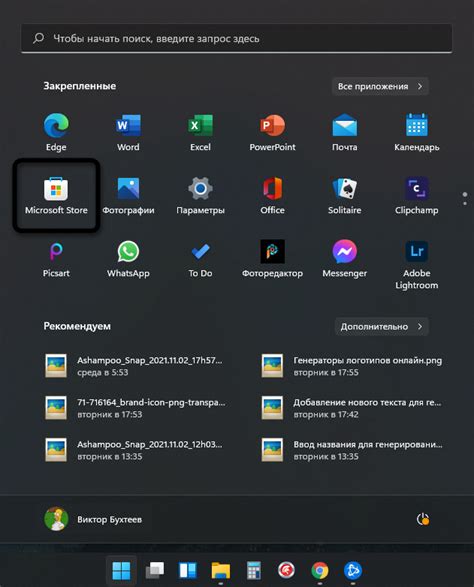
Task: Click the power button
Action: [x=423, y=519]
